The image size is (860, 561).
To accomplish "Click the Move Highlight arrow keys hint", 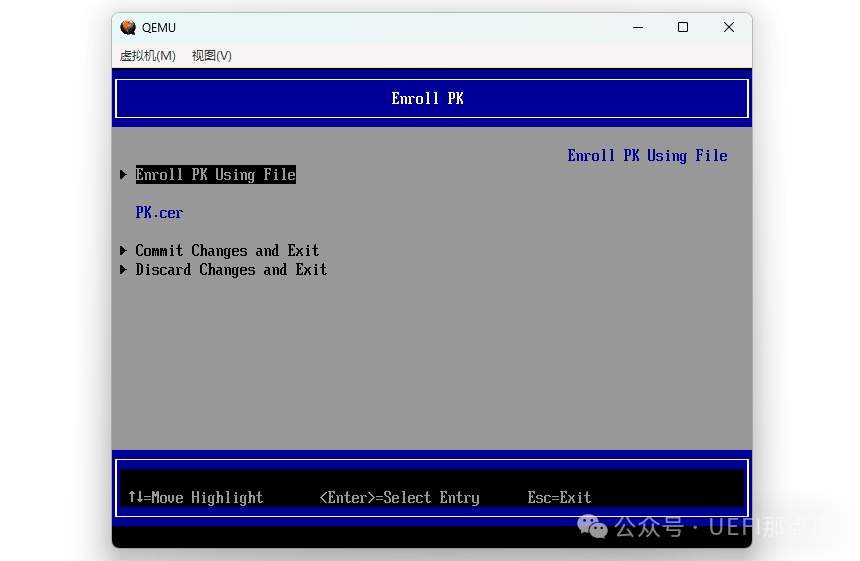I will coord(195,498).
